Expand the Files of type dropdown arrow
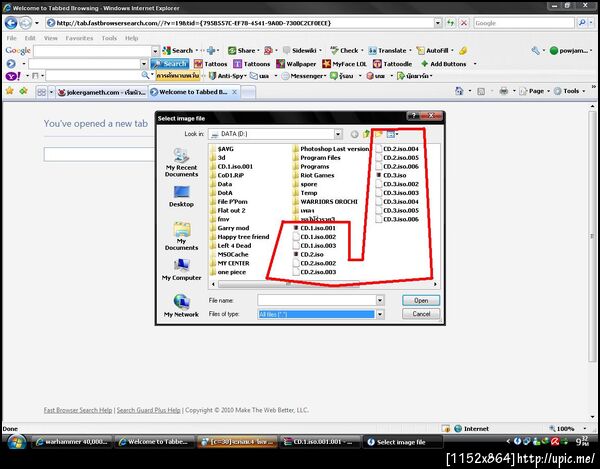The image size is (600, 469). point(380,314)
